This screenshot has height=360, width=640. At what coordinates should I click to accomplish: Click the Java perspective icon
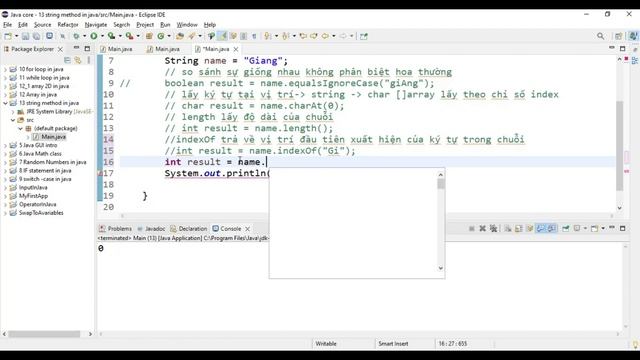633,36
